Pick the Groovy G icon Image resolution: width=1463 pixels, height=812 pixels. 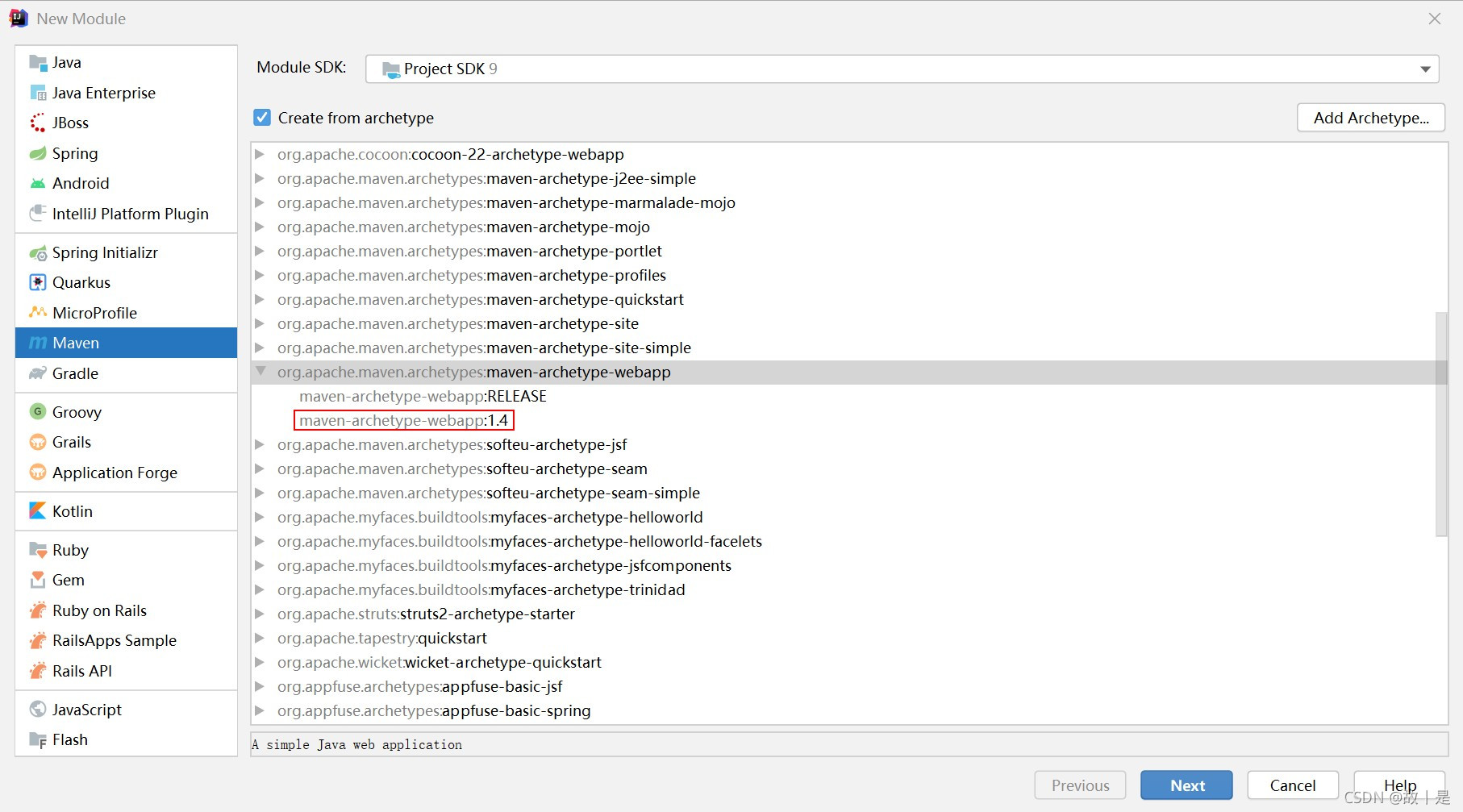(x=38, y=411)
